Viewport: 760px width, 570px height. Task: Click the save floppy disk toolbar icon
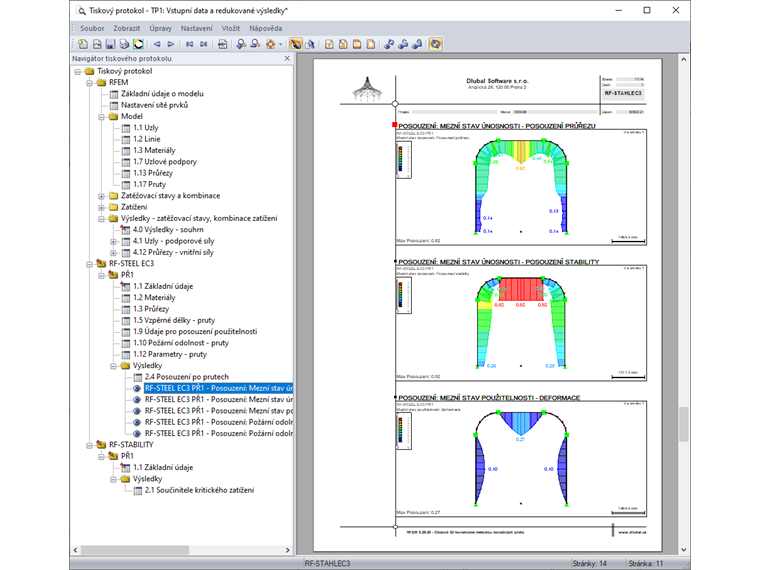[110, 44]
